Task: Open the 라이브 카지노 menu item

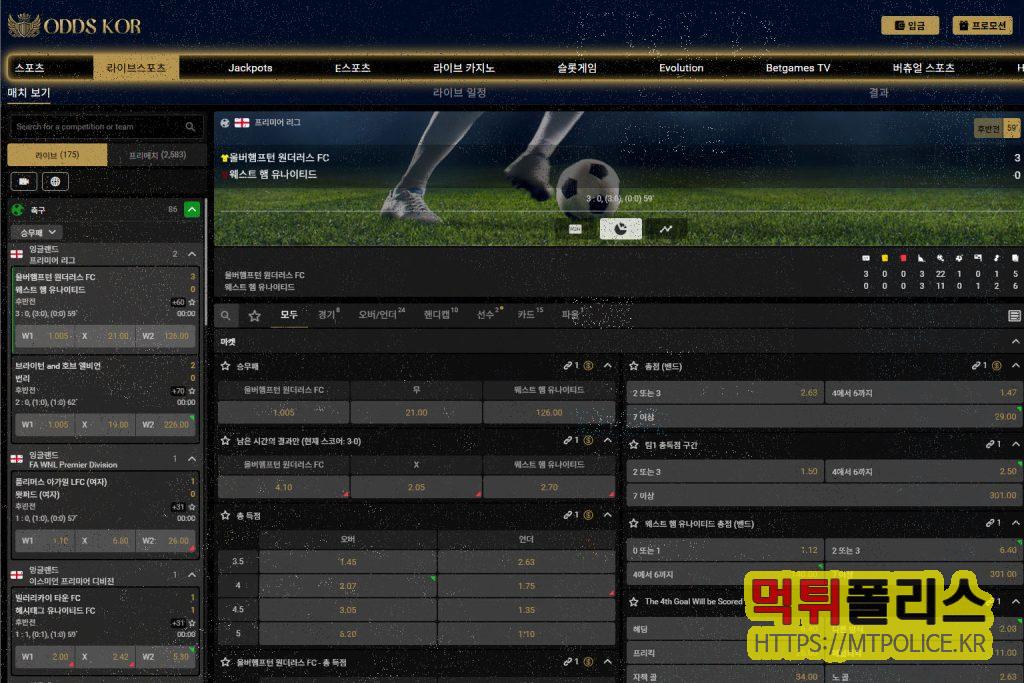Action: coord(464,67)
